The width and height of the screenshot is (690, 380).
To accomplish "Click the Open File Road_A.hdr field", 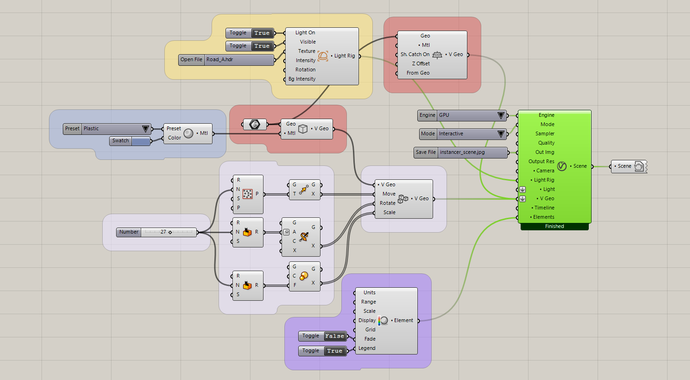I will coord(226,59).
